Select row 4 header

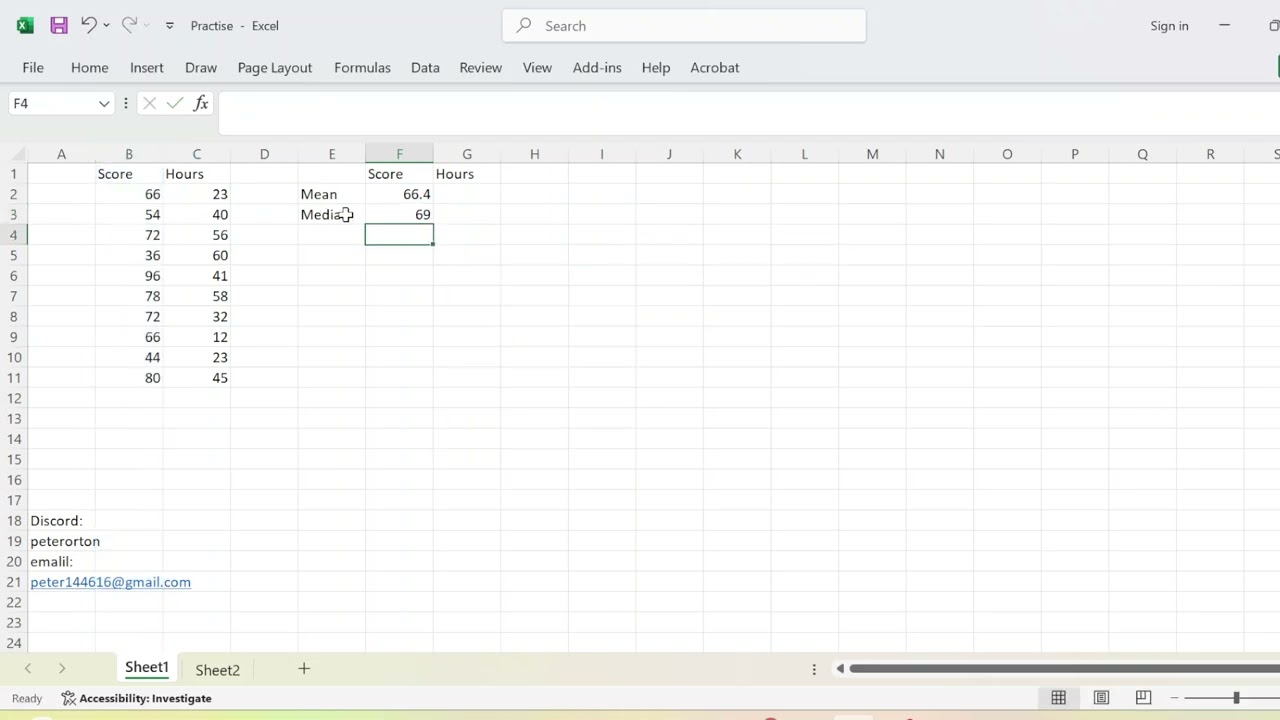[x=13, y=235]
